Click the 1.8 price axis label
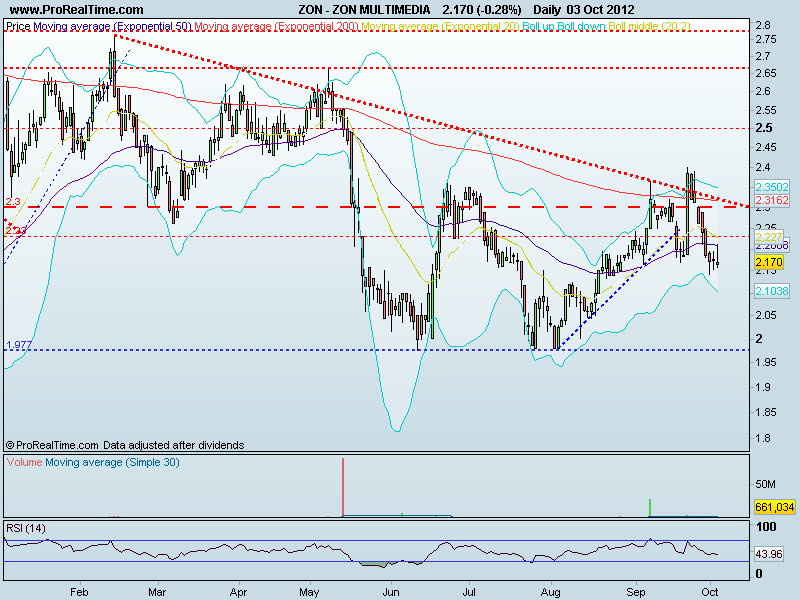The width and height of the screenshot is (800, 600). click(762, 438)
